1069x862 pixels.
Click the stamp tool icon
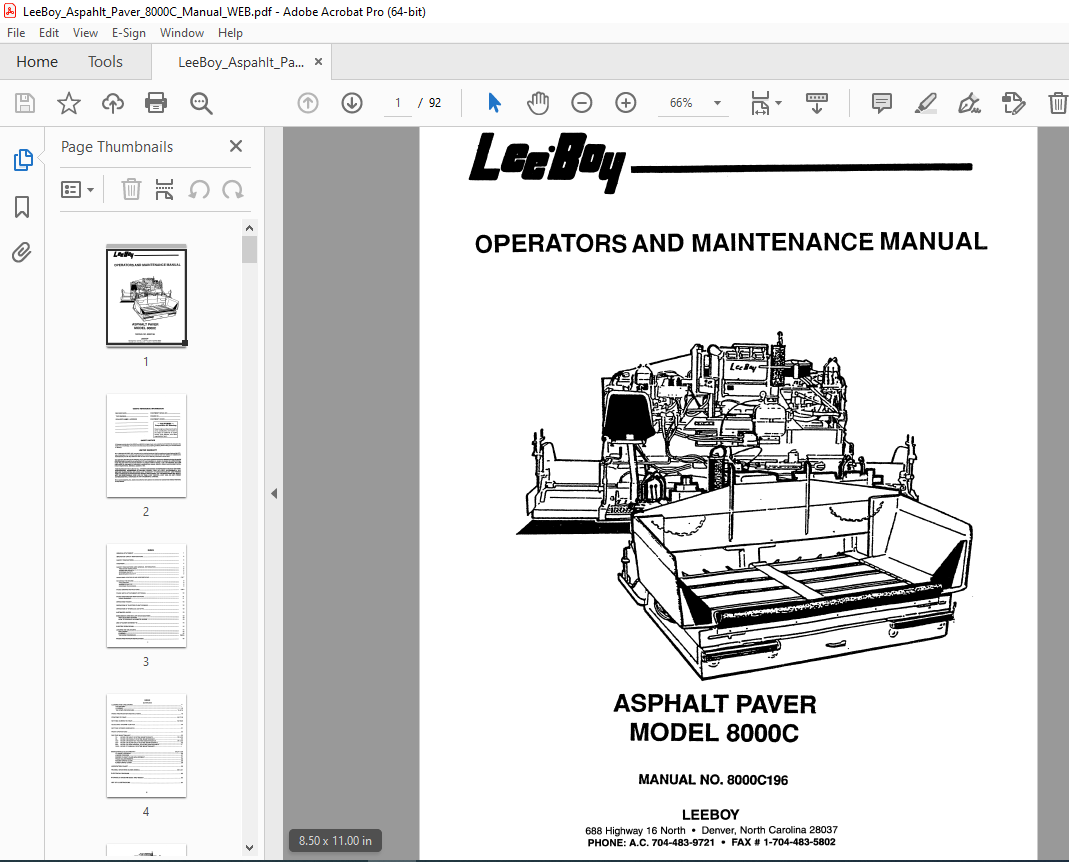coord(1013,103)
